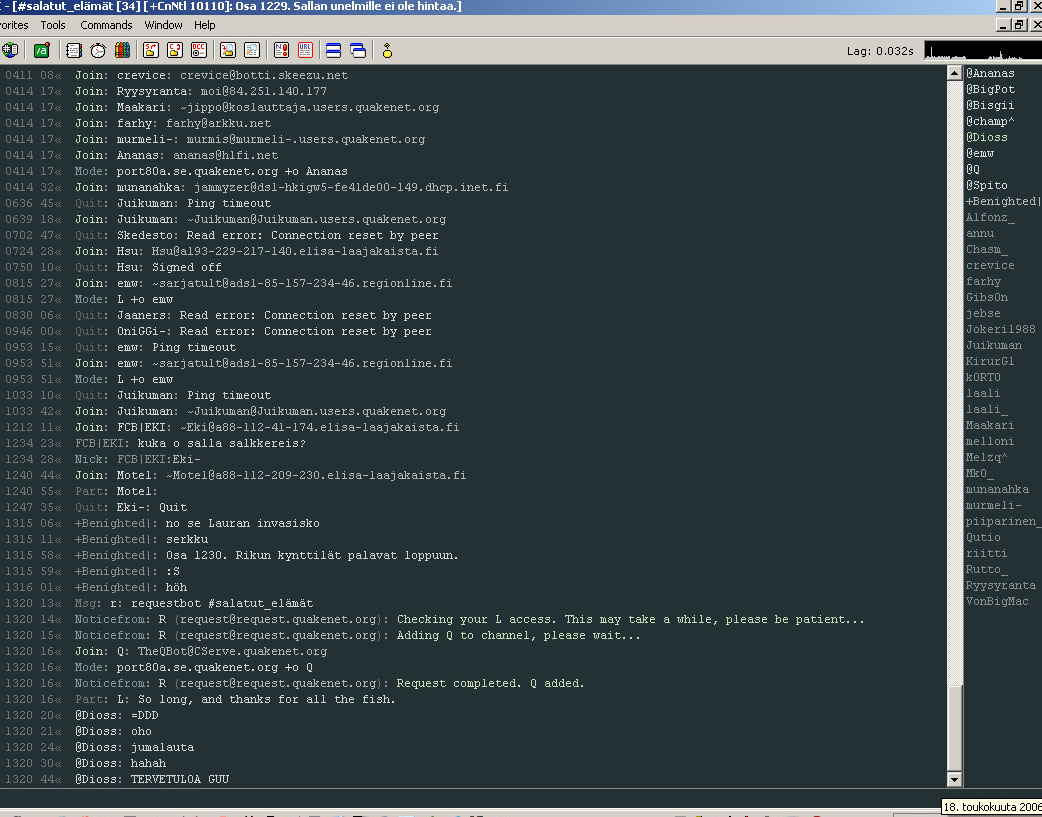The height and width of the screenshot is (817, 1042).
Task: Click the Timer clock toolbar icon
Action: (x=98, y=51)
